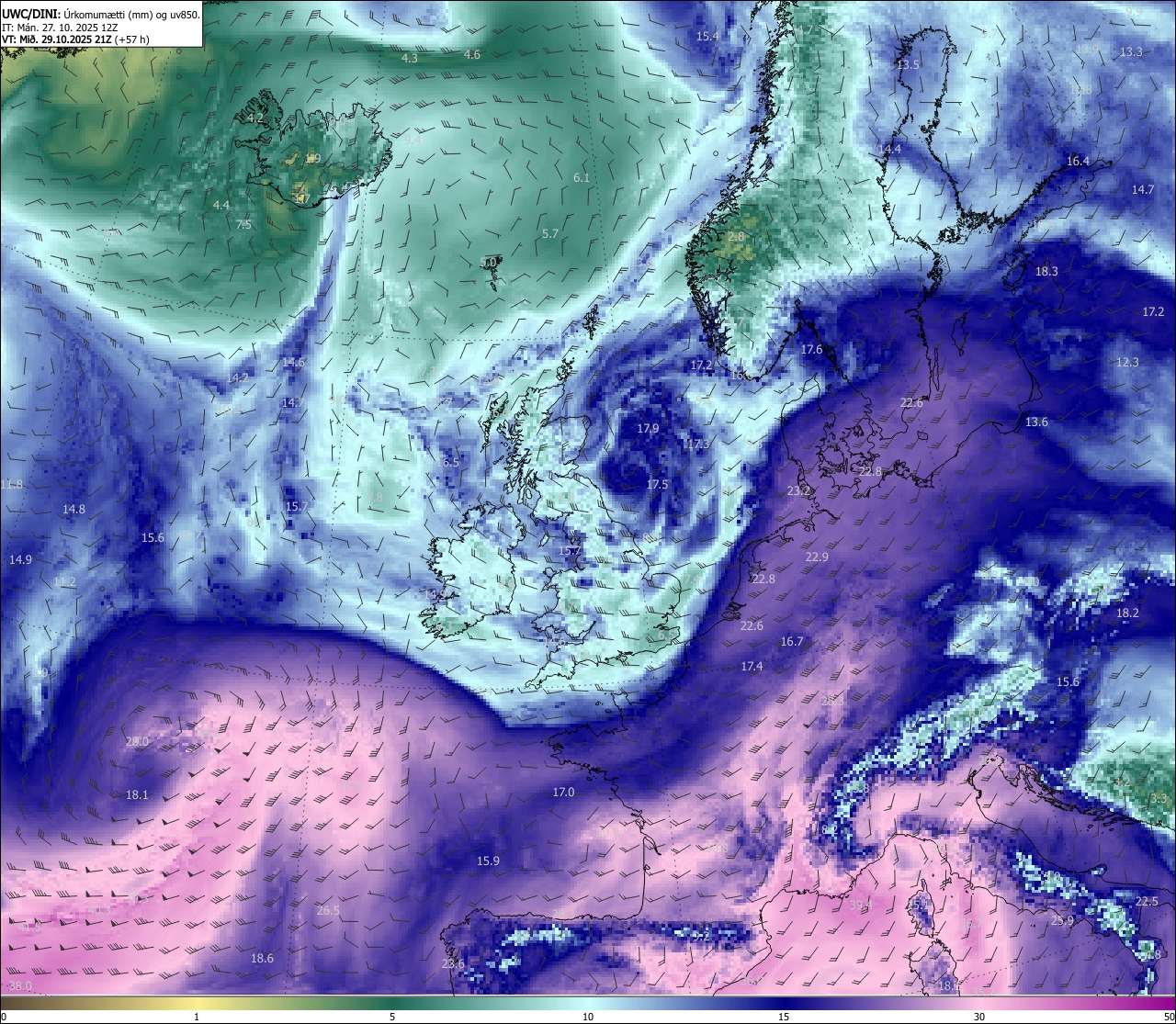Click the map value '18.2'
This screenshot has width=1176, height=1024.
pyautogui.click(x=1127, y=613)
